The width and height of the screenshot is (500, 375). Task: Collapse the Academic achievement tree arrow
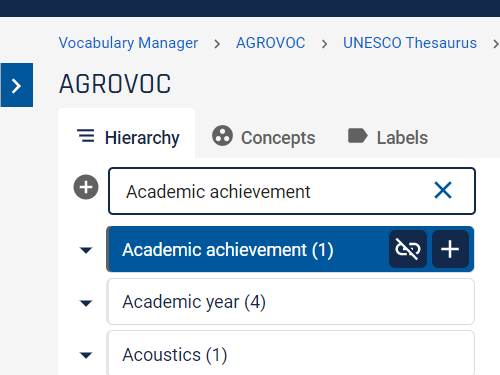point(86,250)
